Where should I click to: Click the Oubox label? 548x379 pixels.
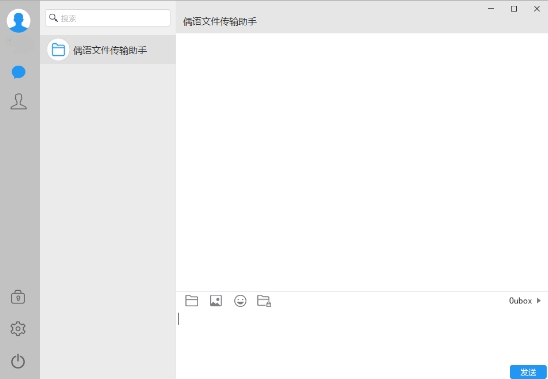click(x=520, y=301)
